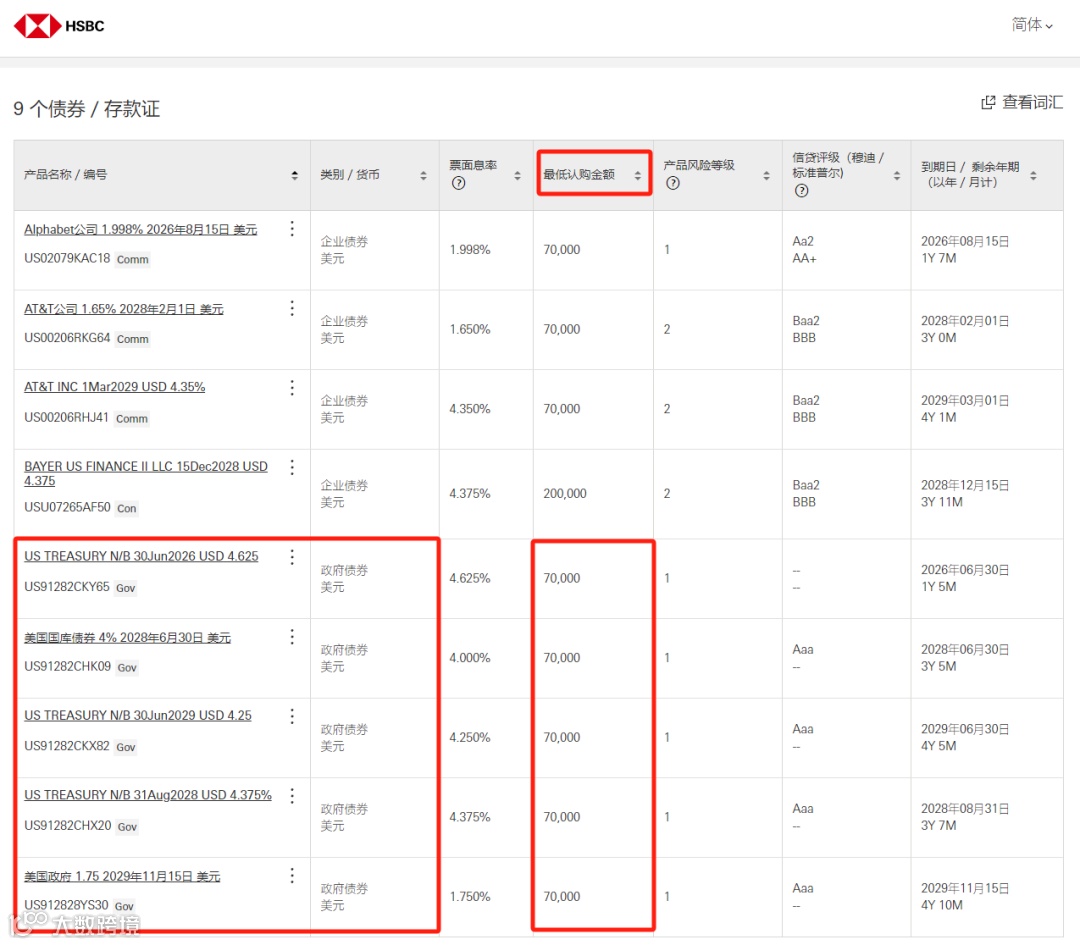Open 美国国库债券 4% 2028年6月30日 link
The height and width of the screenshot is (945, 1080).
[x=127, y=638]
